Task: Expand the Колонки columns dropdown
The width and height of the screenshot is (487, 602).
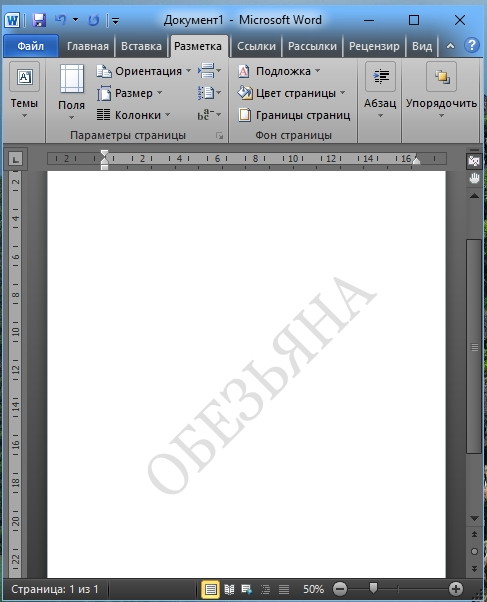Action: tap(133, 115)
